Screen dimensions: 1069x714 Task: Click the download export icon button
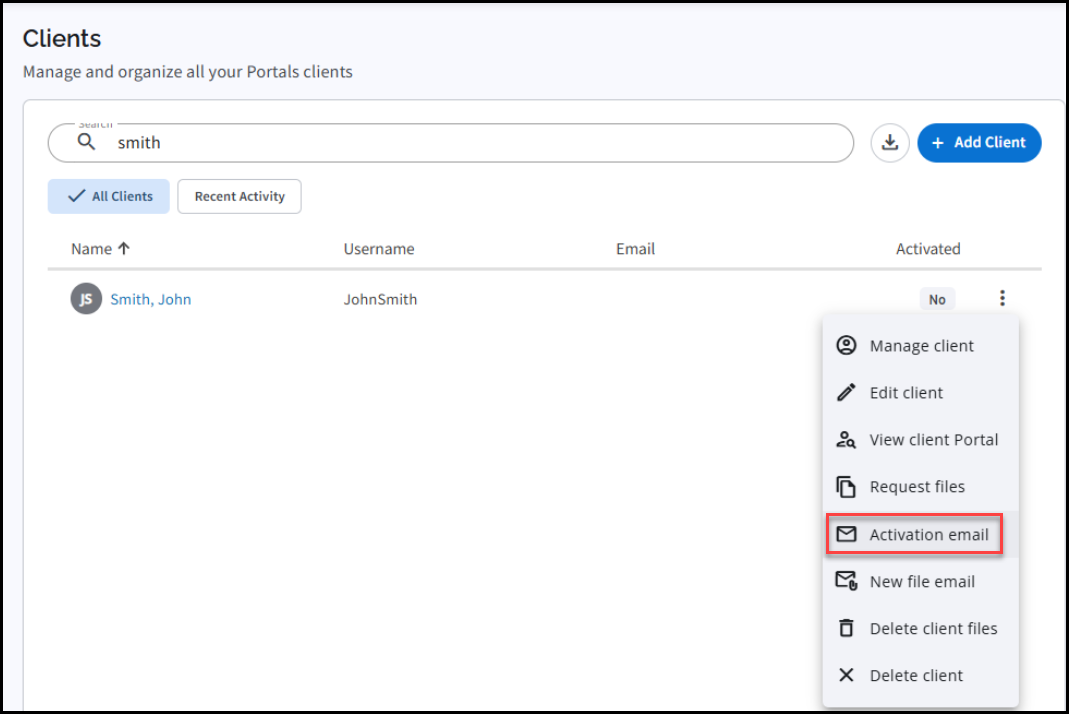click(x=890, y=143)
